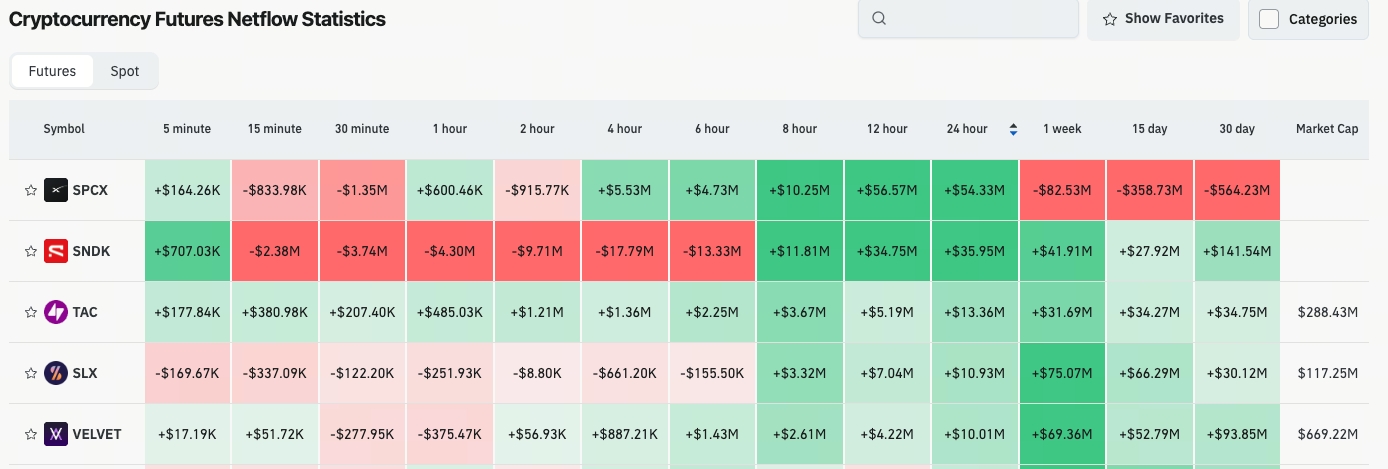
Task: Favorite SPCX with its star icon
Action: point(31,190)
